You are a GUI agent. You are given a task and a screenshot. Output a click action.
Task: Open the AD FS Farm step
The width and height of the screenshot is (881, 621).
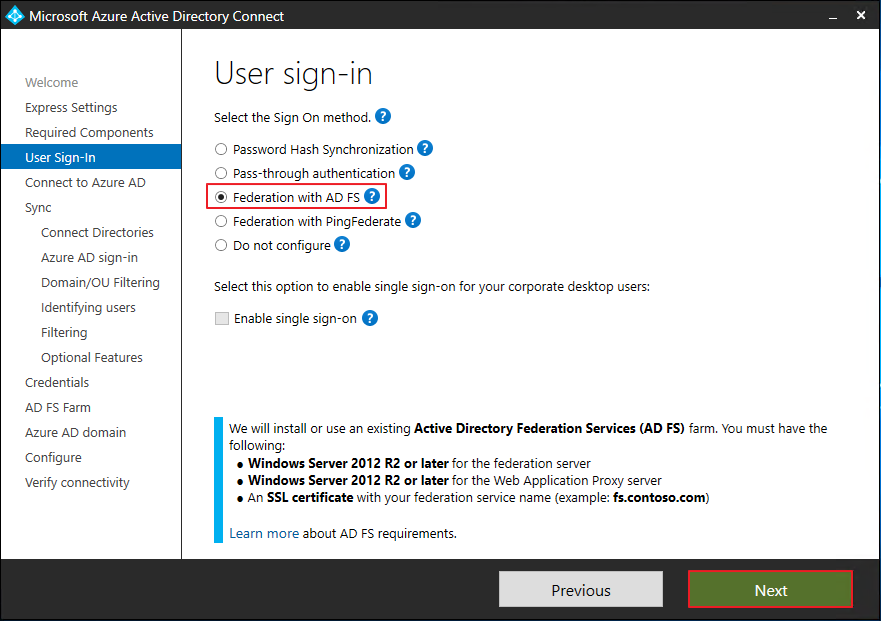[x=58, y=407]
